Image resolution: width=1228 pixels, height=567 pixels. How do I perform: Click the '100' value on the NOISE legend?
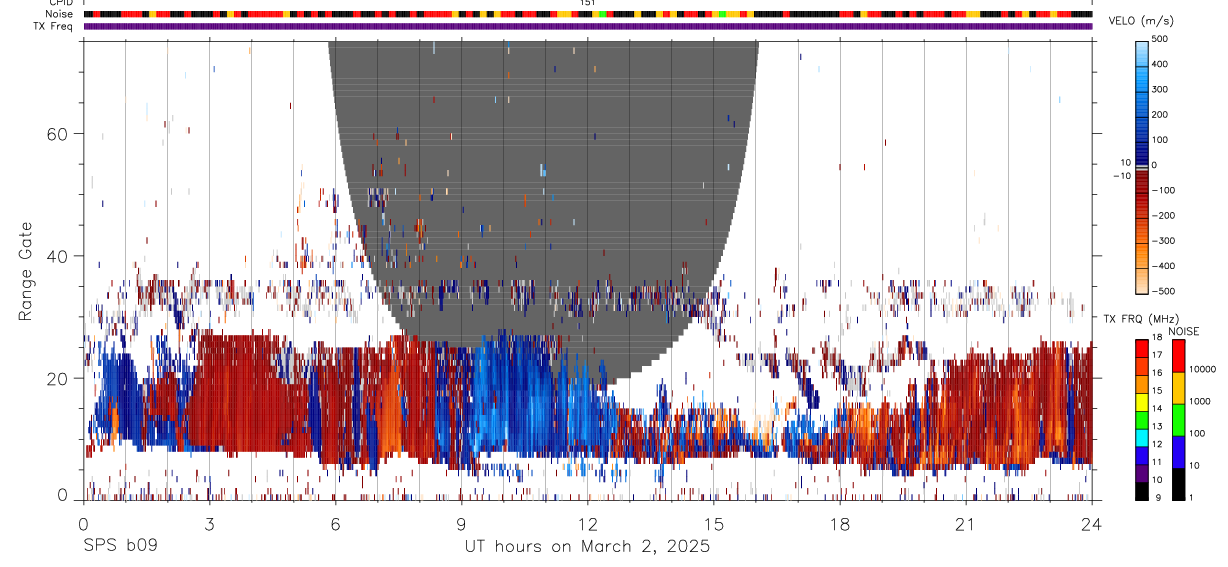tap(1198, 433)
